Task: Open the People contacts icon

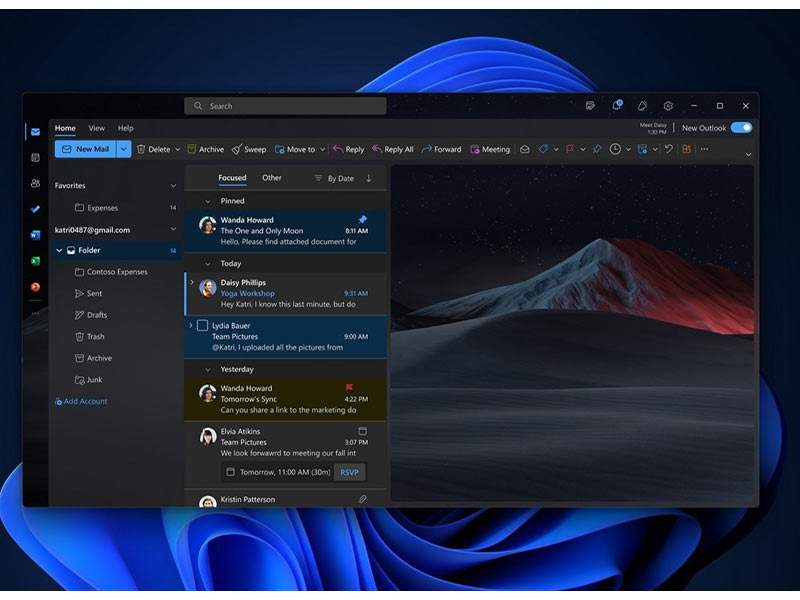Action: 35,183
